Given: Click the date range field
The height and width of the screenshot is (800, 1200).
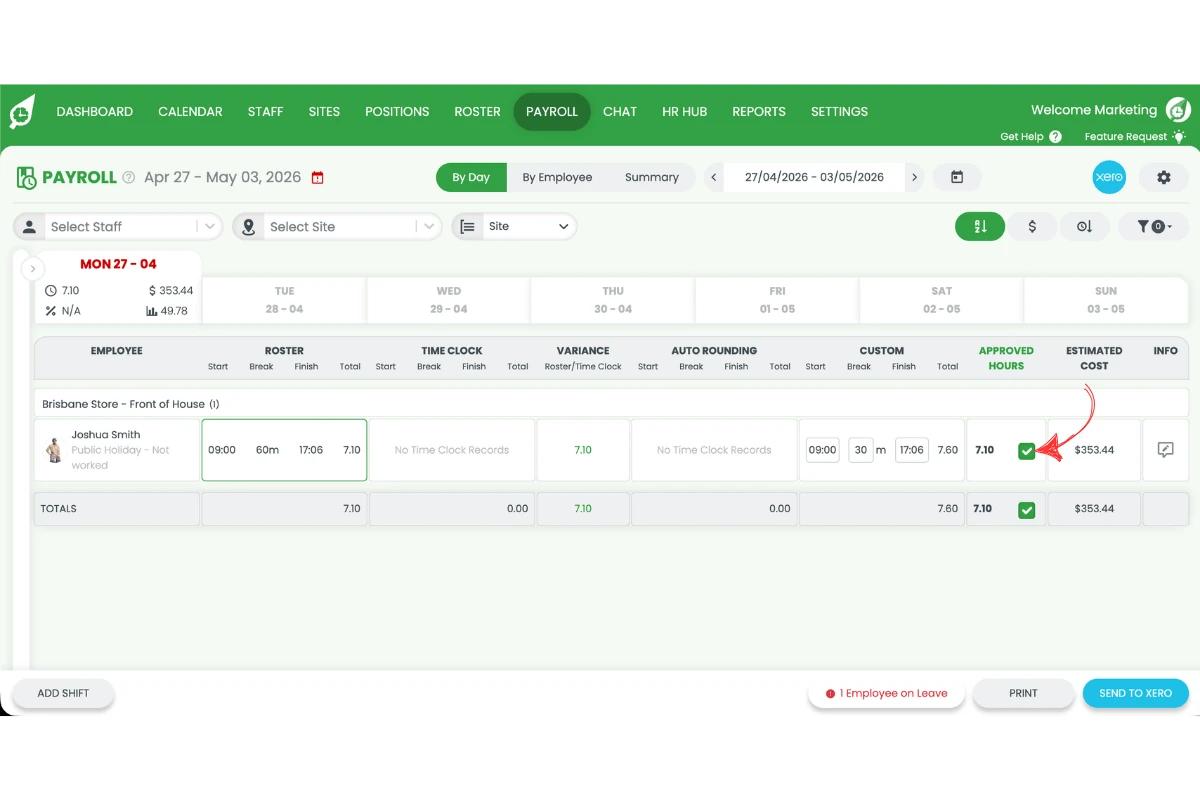Looking at the screenshot, I should (814, 177).
